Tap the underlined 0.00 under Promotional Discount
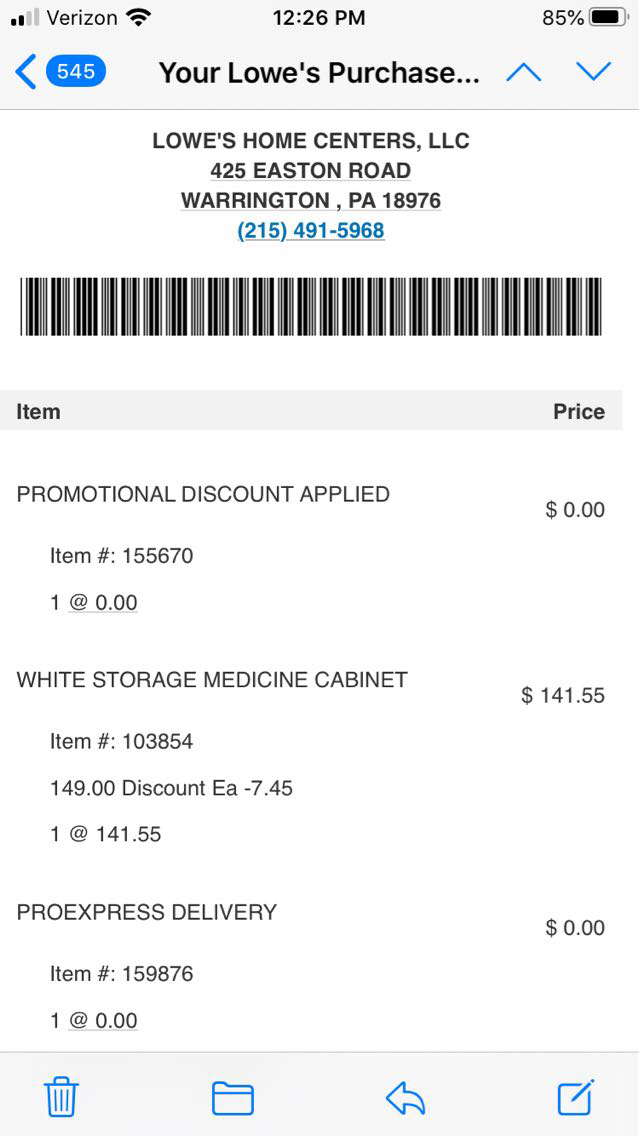Viewport: 639px width, 1136px height. tap(104, 603)
